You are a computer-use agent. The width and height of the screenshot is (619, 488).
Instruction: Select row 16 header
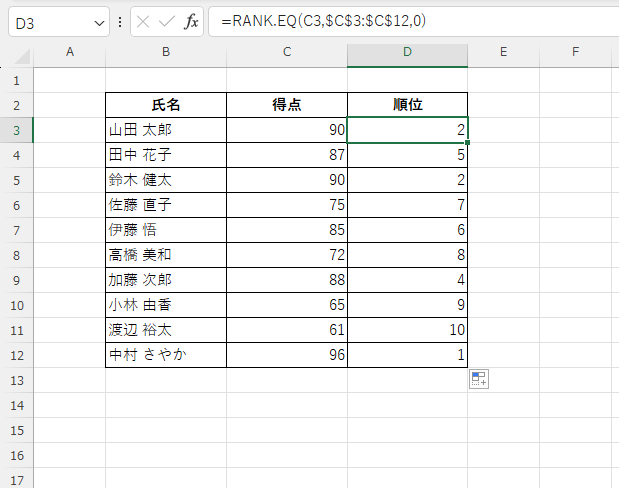click(x=17, y=455)
